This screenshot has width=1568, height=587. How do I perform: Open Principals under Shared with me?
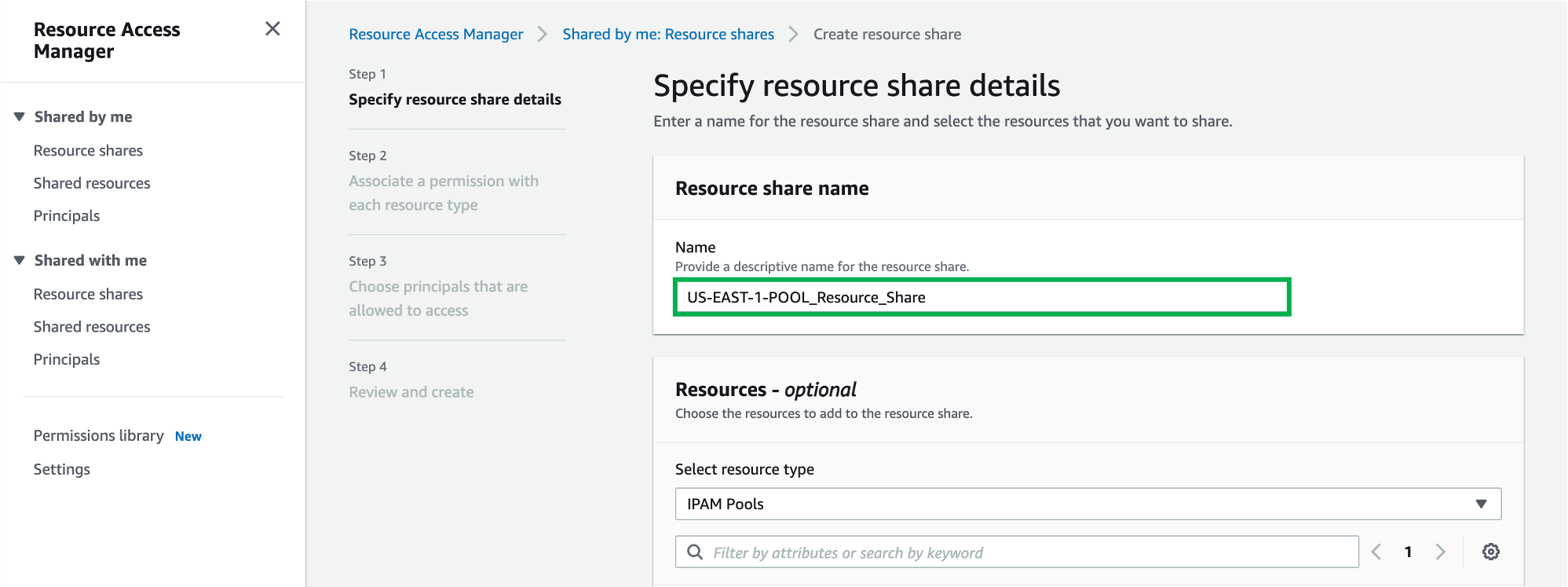pyautogui.click(x=67, y=360)
